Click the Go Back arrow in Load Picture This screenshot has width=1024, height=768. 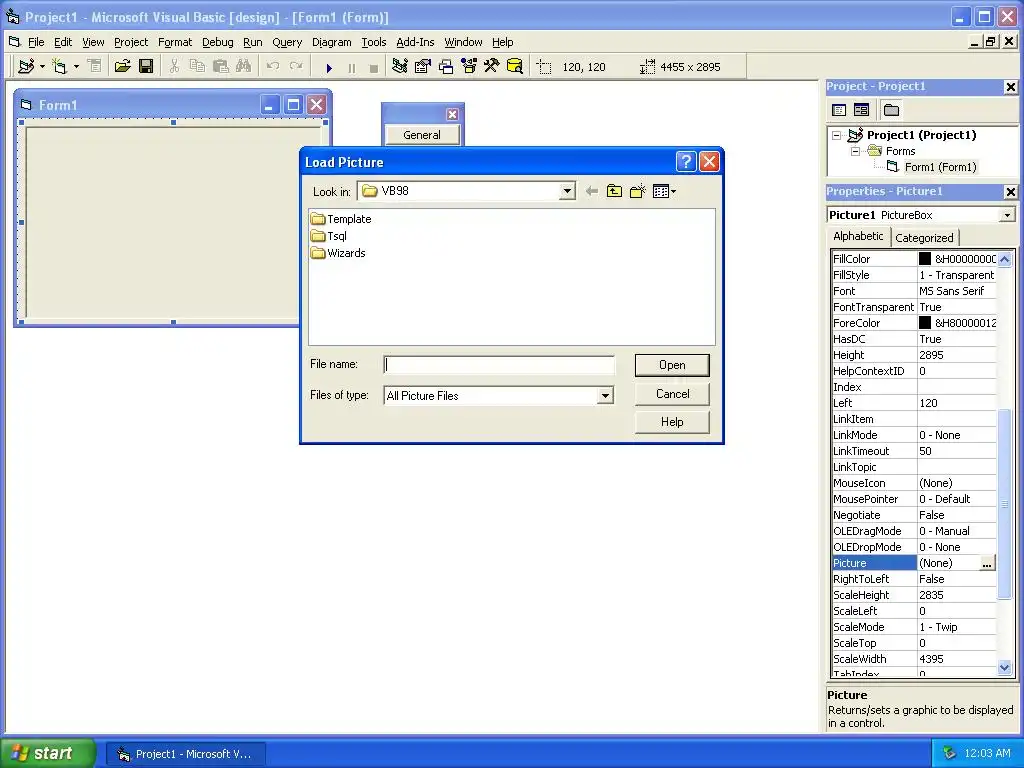(x=592, y=191)
